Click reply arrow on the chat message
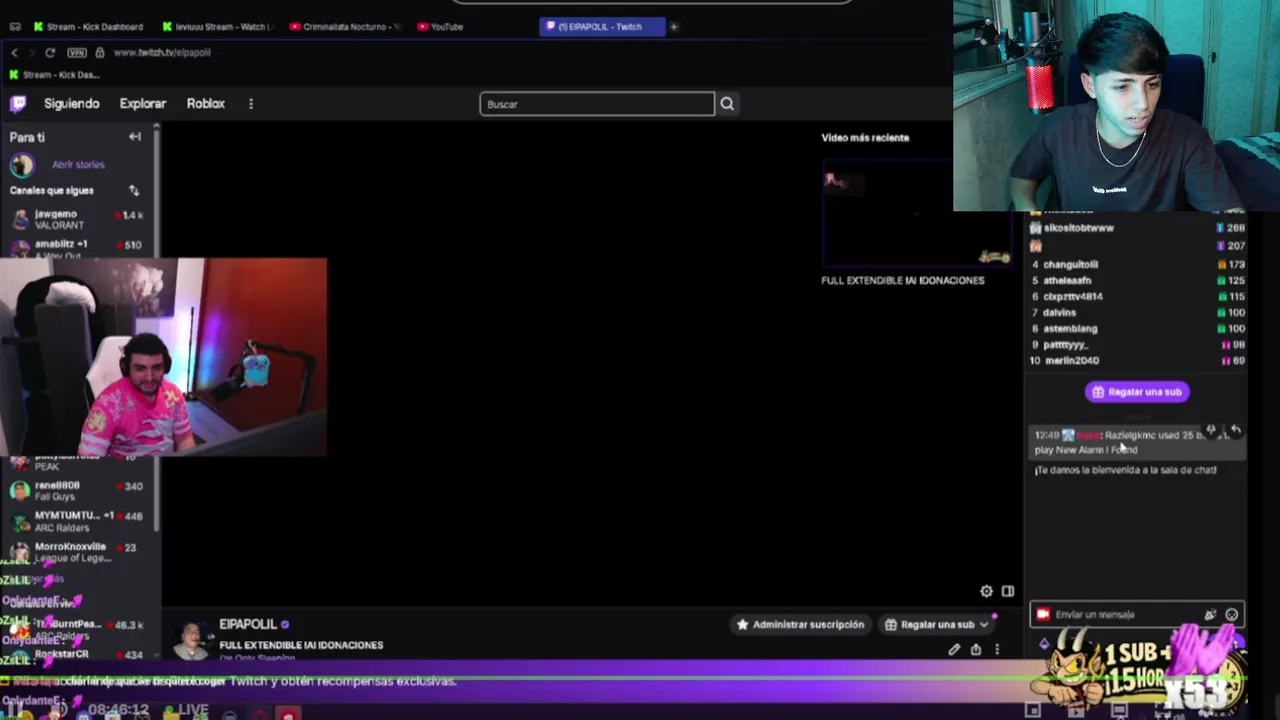The image size is (1280, 720). [x=1235, y=430]
